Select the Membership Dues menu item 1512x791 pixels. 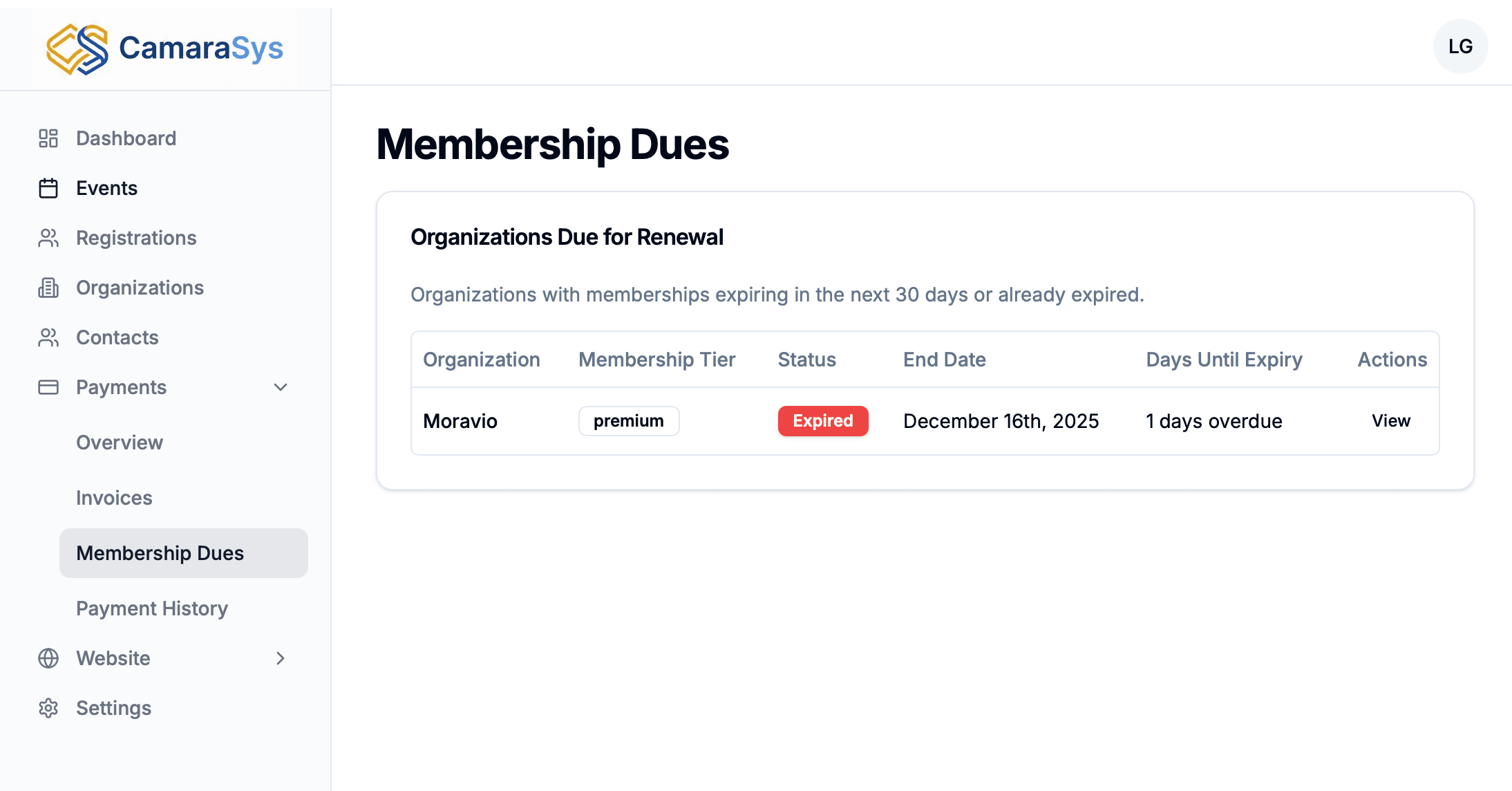(x=160, y=553)
